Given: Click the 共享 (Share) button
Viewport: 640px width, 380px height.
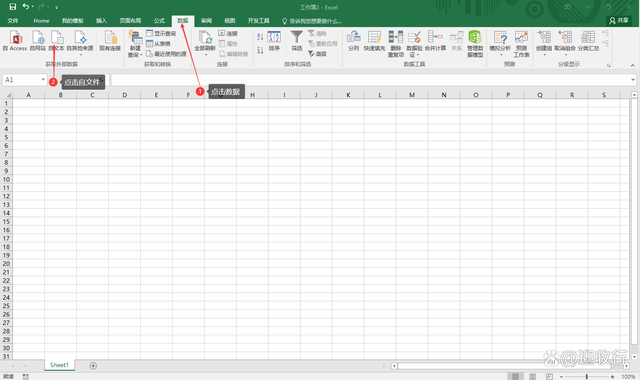Looking at the screenshot, I should click(x=619, y=20).
